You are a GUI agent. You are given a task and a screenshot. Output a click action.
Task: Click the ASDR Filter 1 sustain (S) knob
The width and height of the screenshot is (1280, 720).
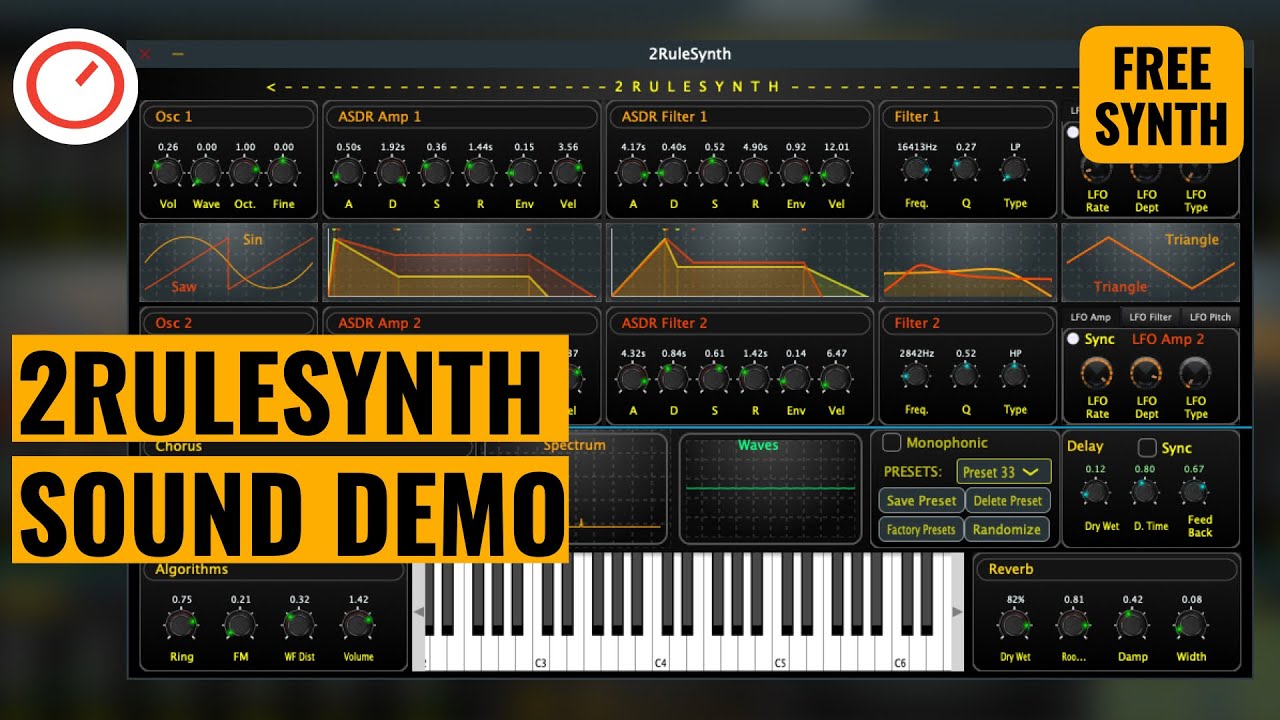tap(714, 173)
